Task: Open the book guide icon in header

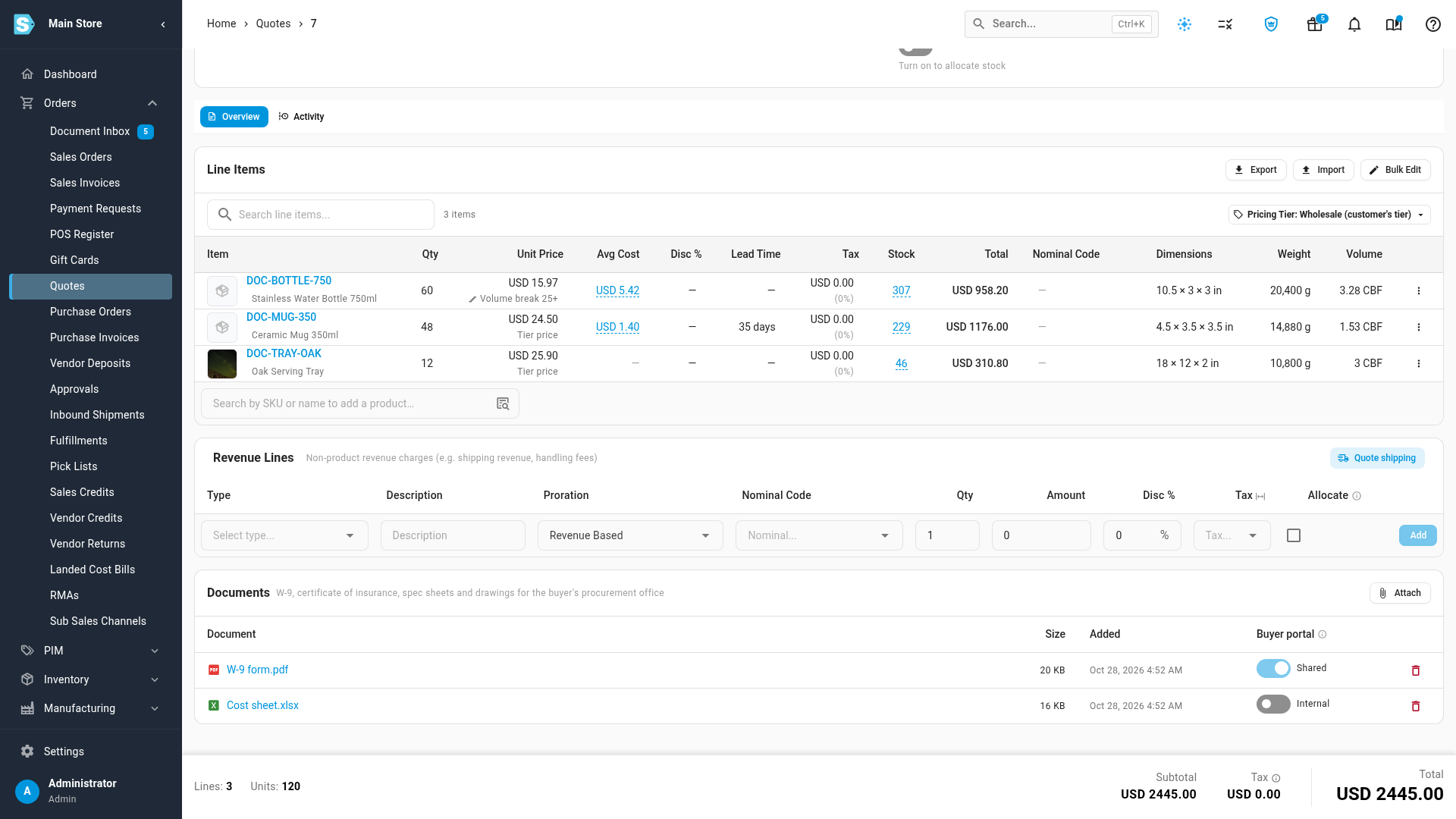Action: [1394, 24]
